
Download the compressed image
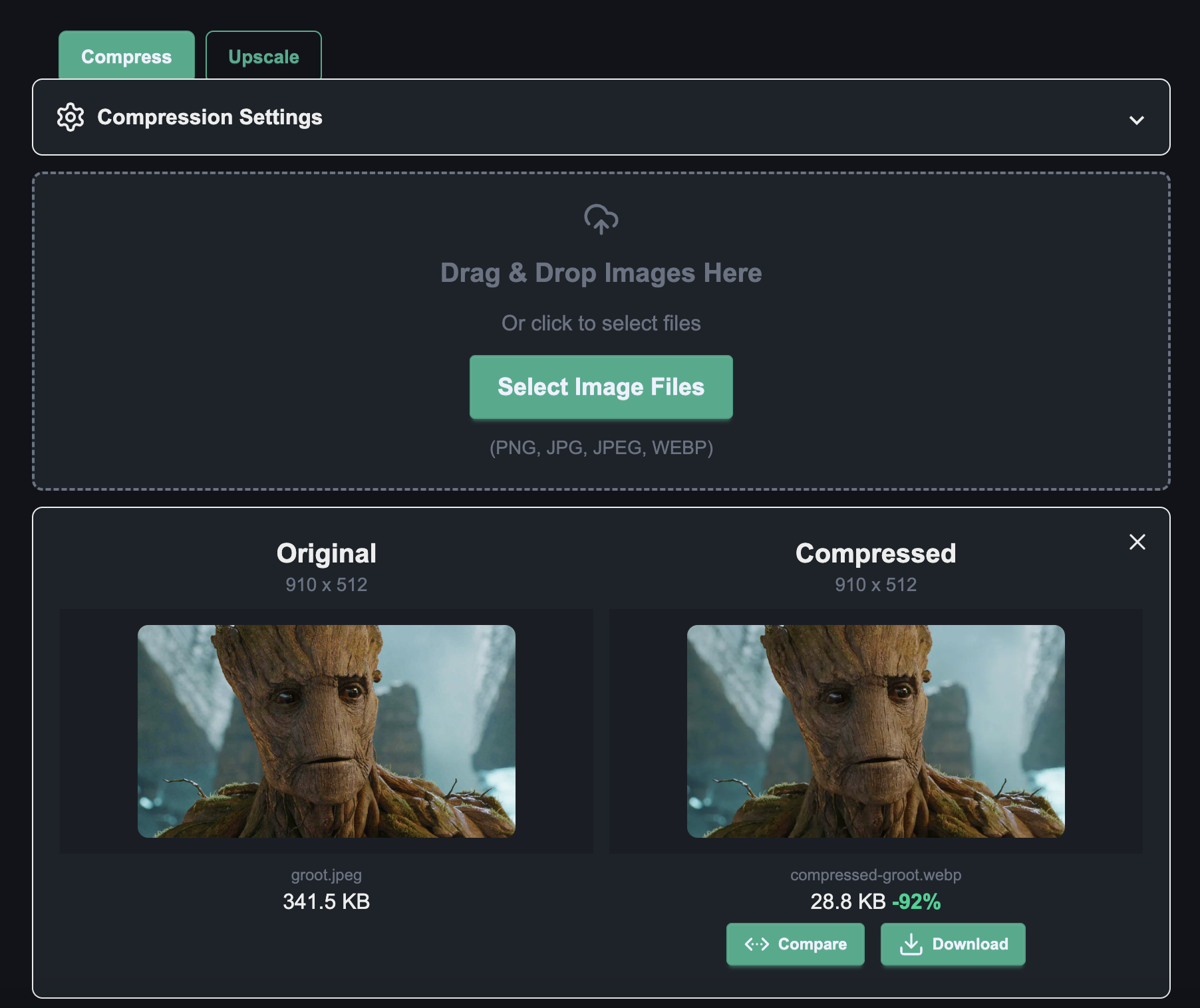click(x=953, y=944)
